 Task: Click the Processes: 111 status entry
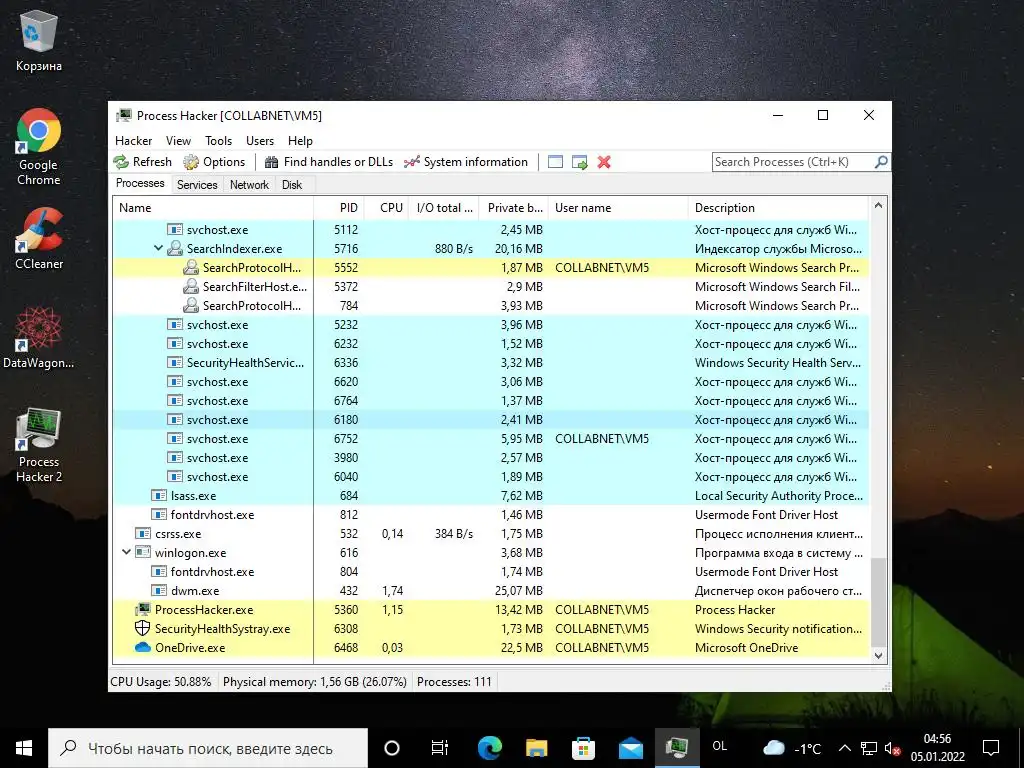tap(454, 682)
